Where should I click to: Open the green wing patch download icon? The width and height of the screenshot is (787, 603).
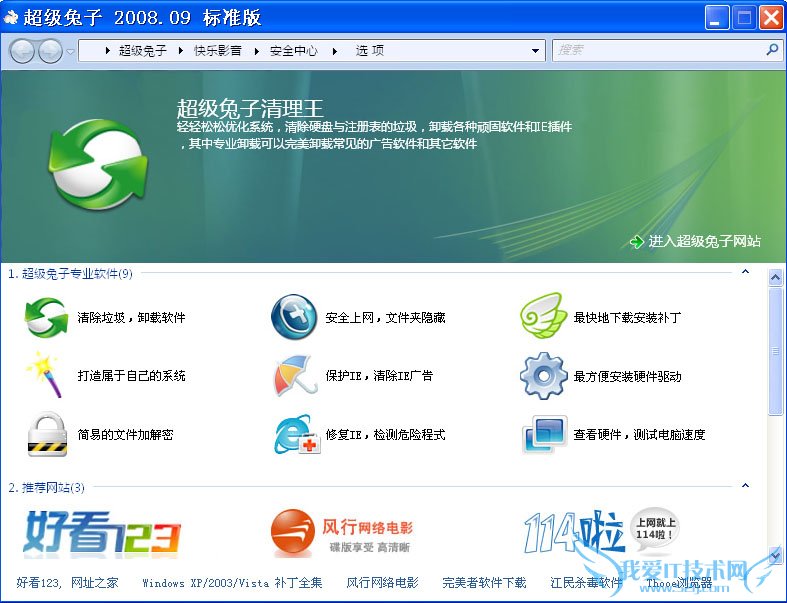click(x=542, y=316)
